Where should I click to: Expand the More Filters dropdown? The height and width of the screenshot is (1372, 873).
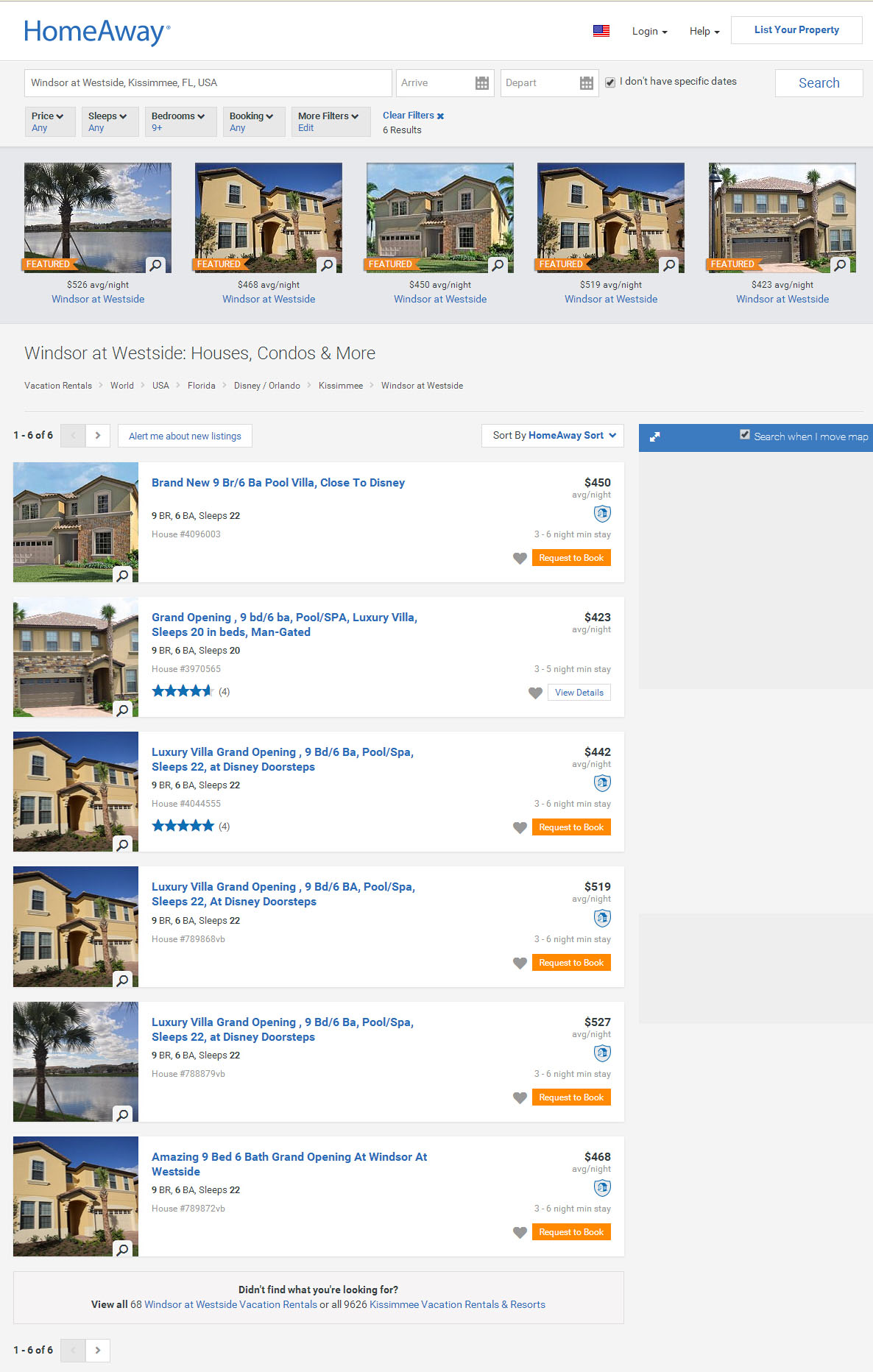coord(331,121)
